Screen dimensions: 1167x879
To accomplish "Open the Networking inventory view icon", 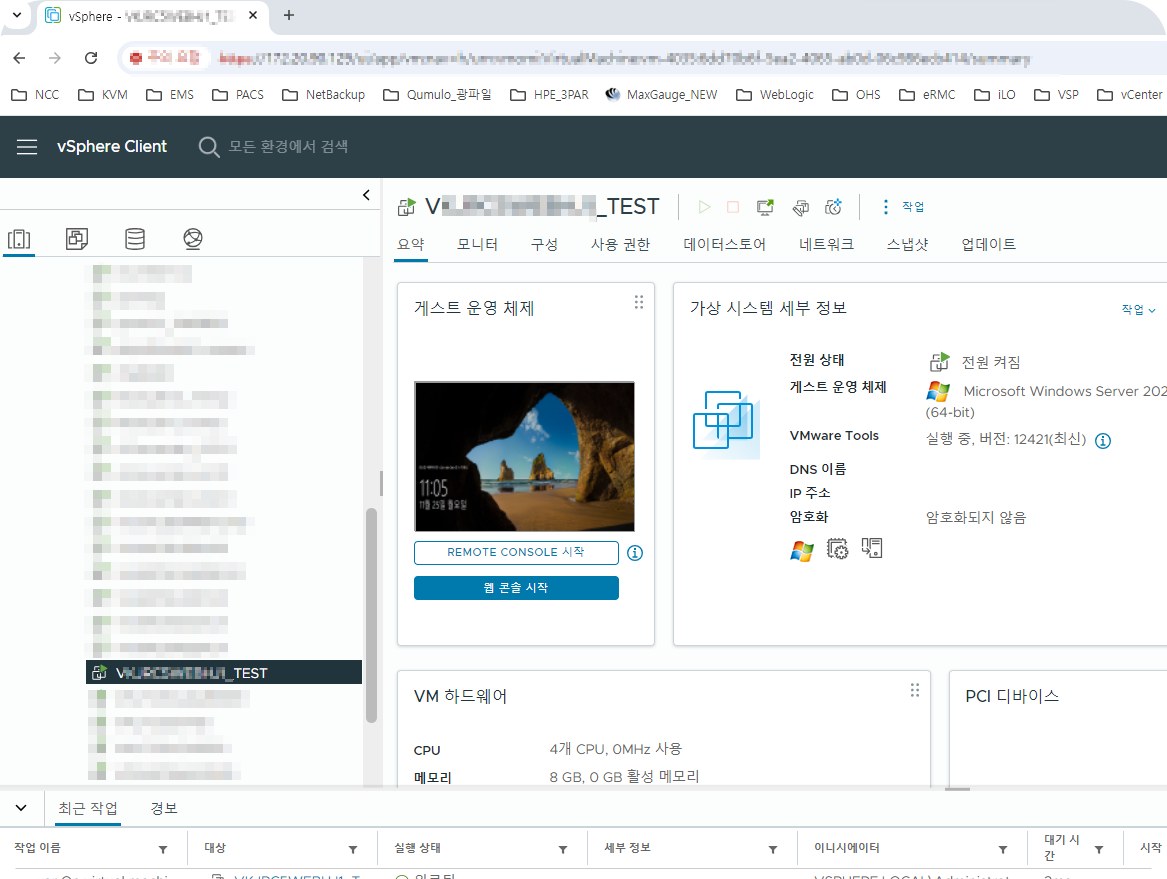I will 193,239.
